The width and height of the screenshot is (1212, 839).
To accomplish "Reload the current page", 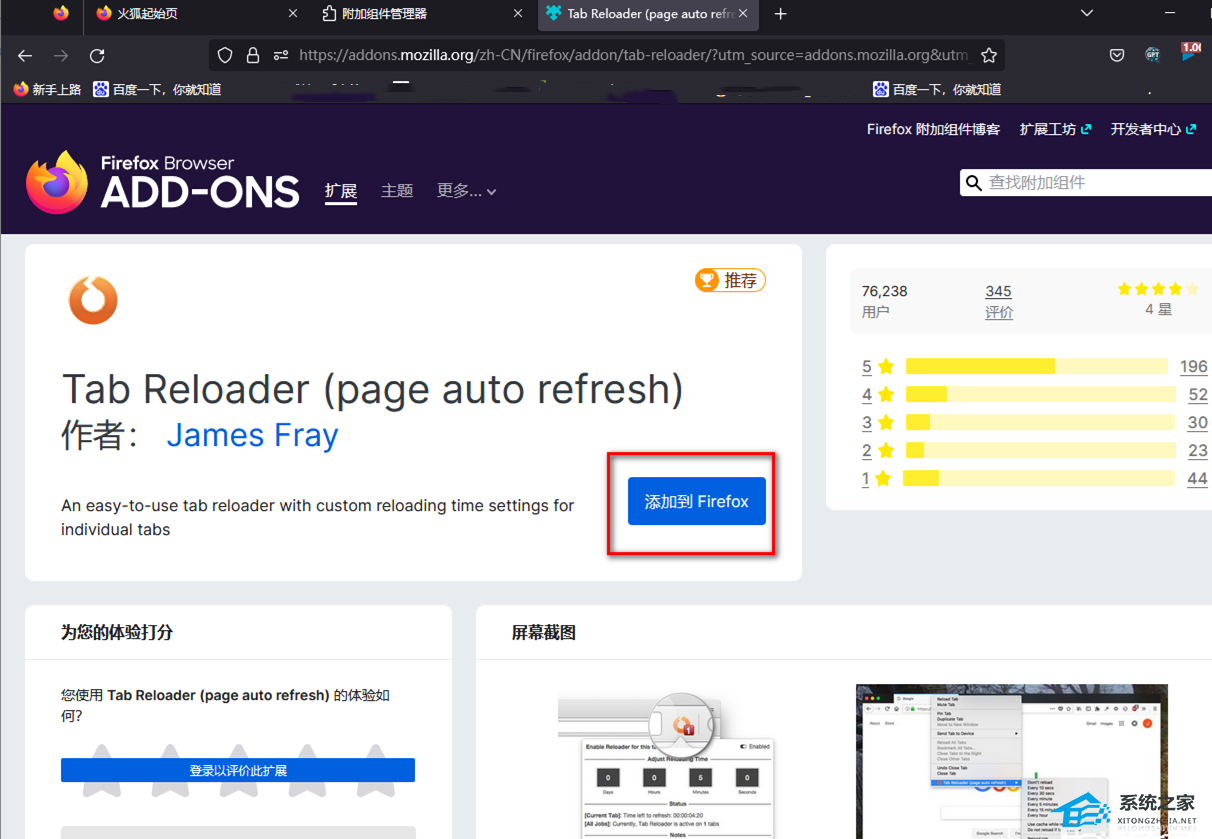I will point(97,56).
